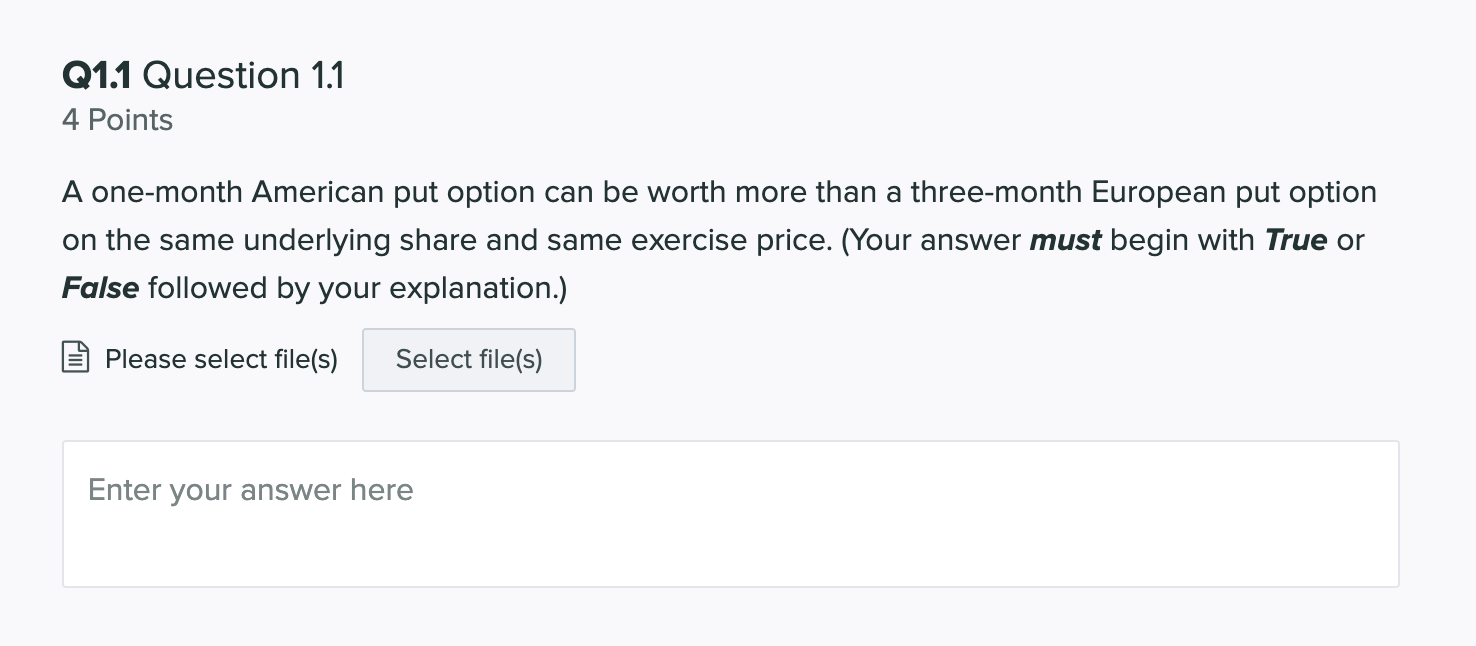The width and height of the screenshot is (1476, 646).
Task: Click the question prompt paragraph text
Action: (700, 239)
